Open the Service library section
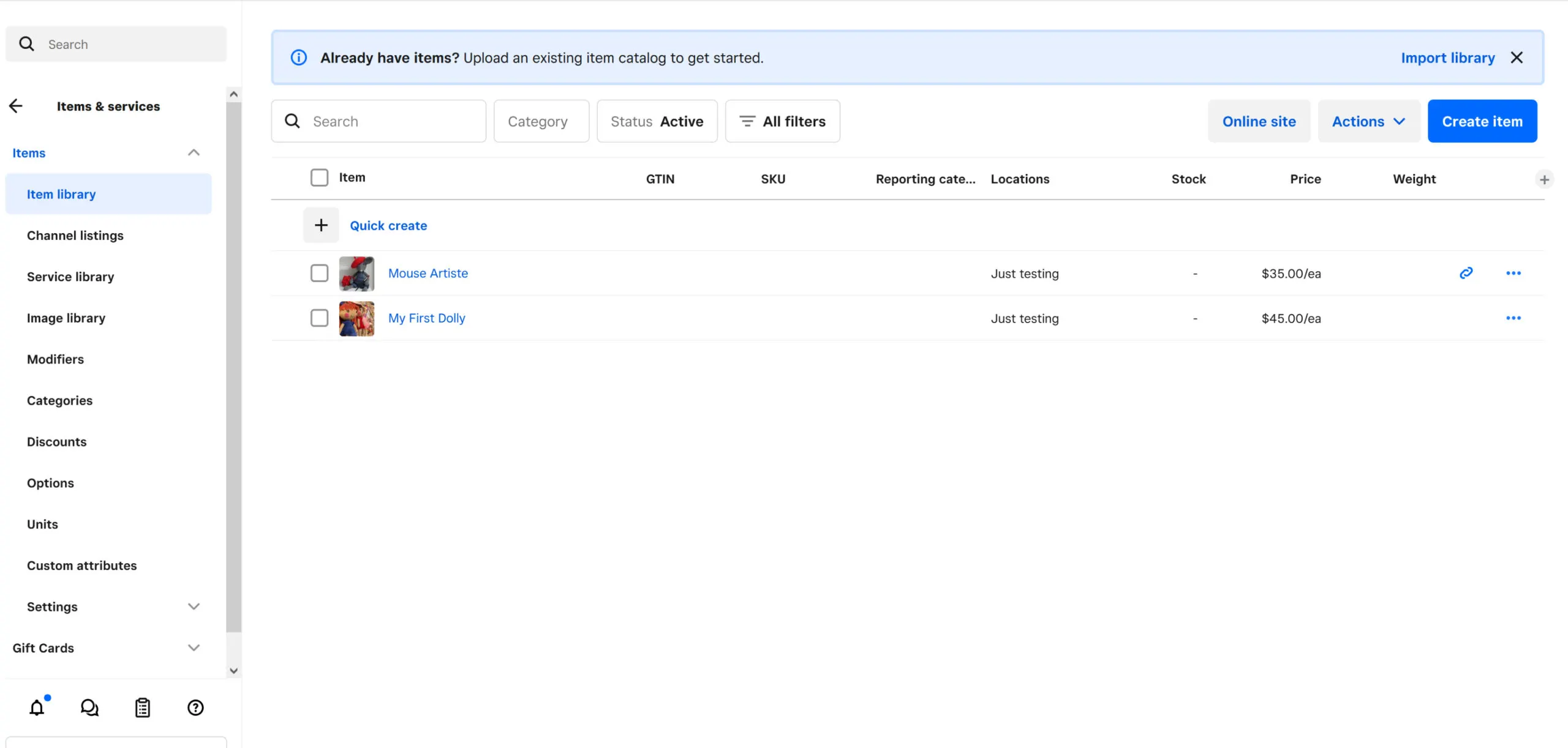This screenshot has height=748, width=1568. click(x=70, y=276)
